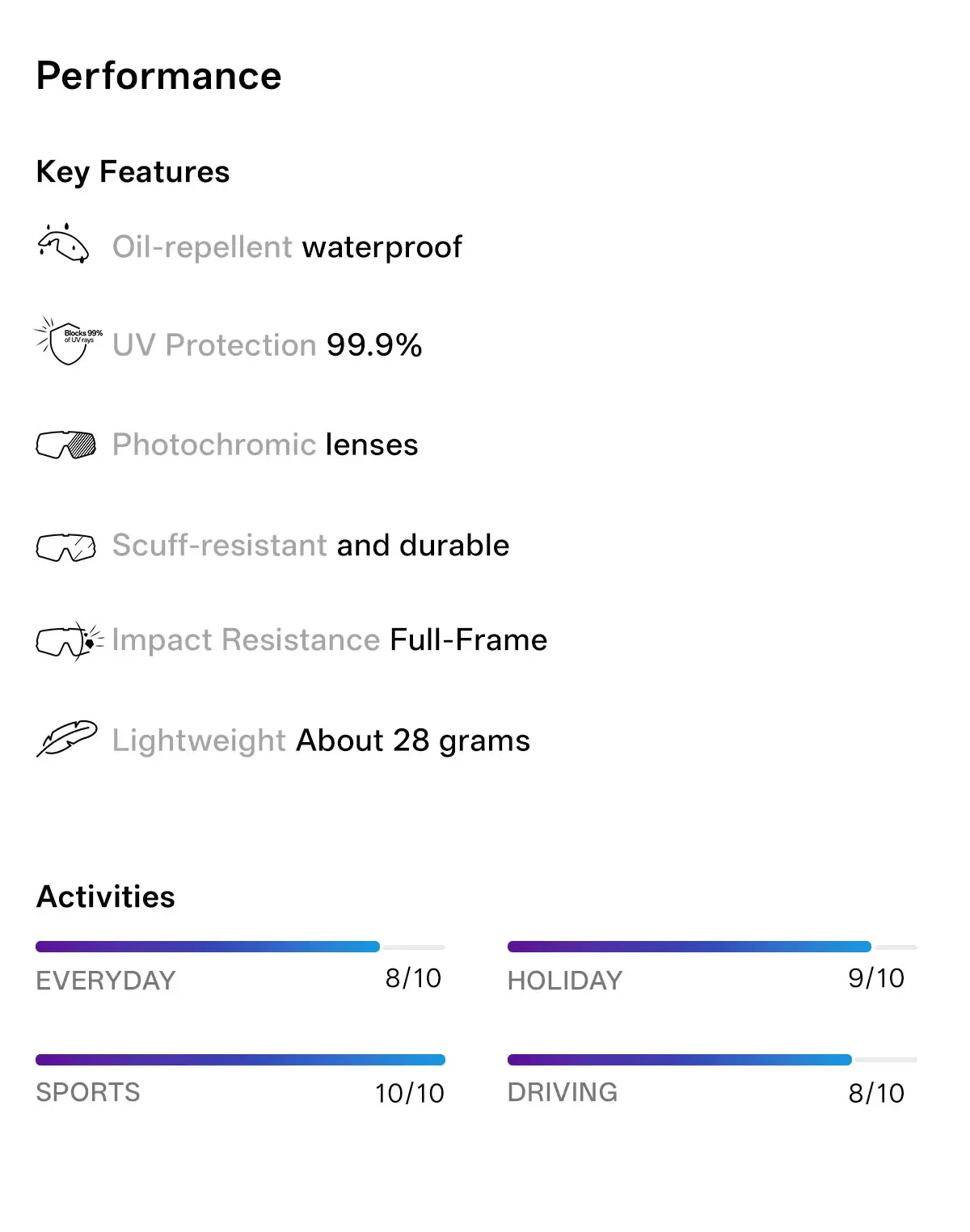Click the UV shield Blocks 99% icon

tap(68, 341)
